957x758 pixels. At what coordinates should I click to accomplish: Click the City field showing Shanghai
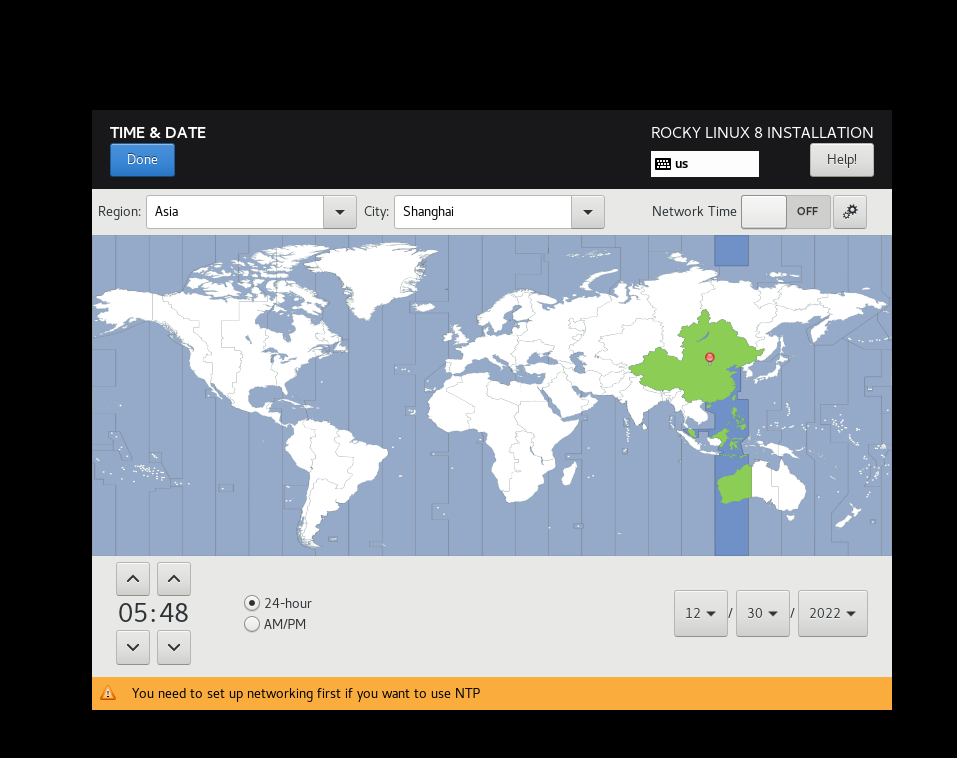click(483, 212)
